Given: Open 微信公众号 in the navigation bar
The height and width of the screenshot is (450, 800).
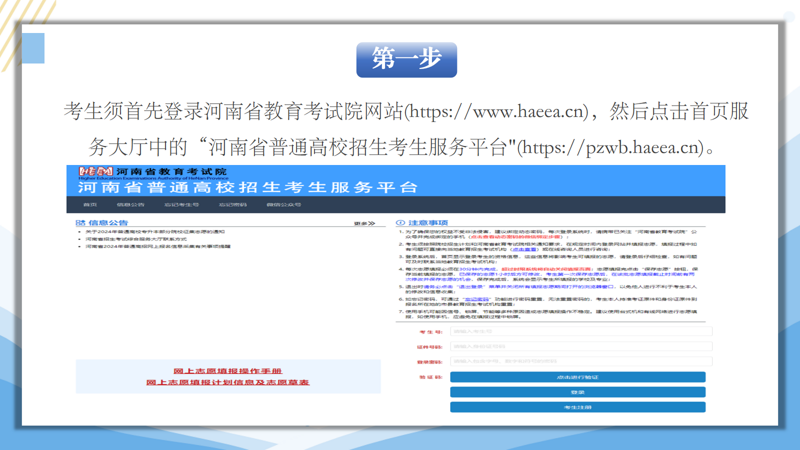Looking at the screenshot, I should point(284,205).
